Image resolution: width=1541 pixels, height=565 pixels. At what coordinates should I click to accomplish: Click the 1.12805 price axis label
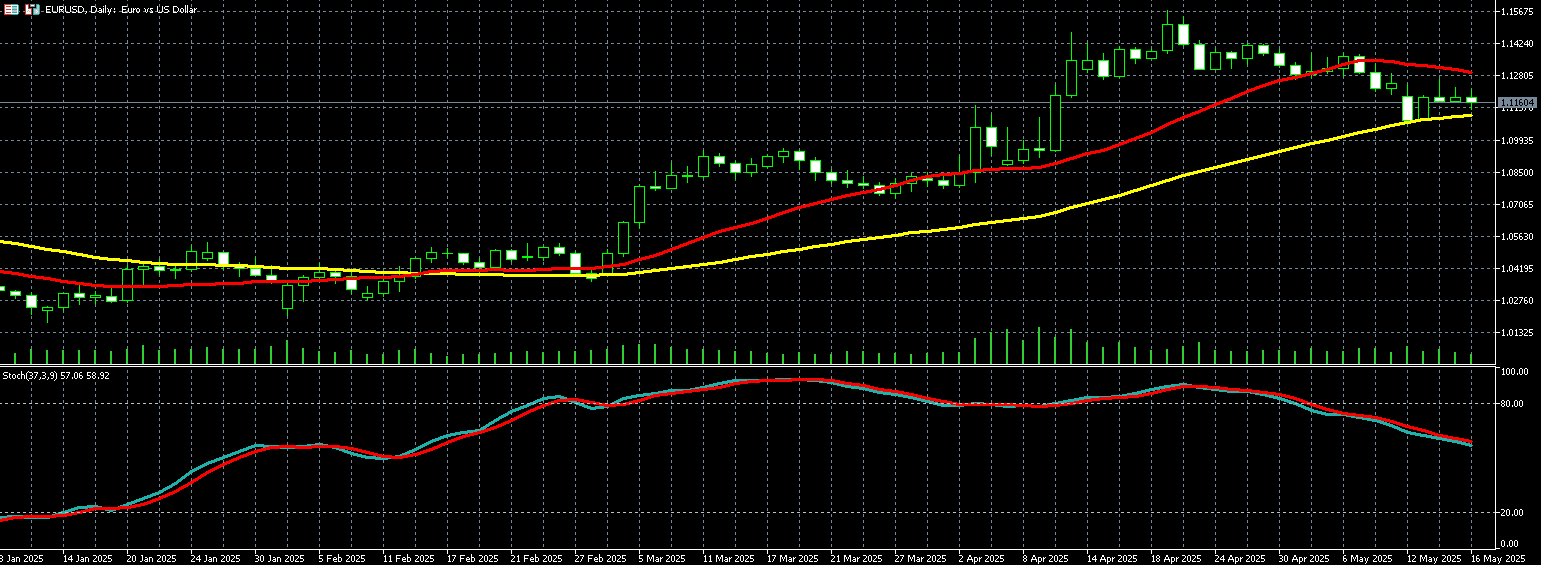(1517, 76)
